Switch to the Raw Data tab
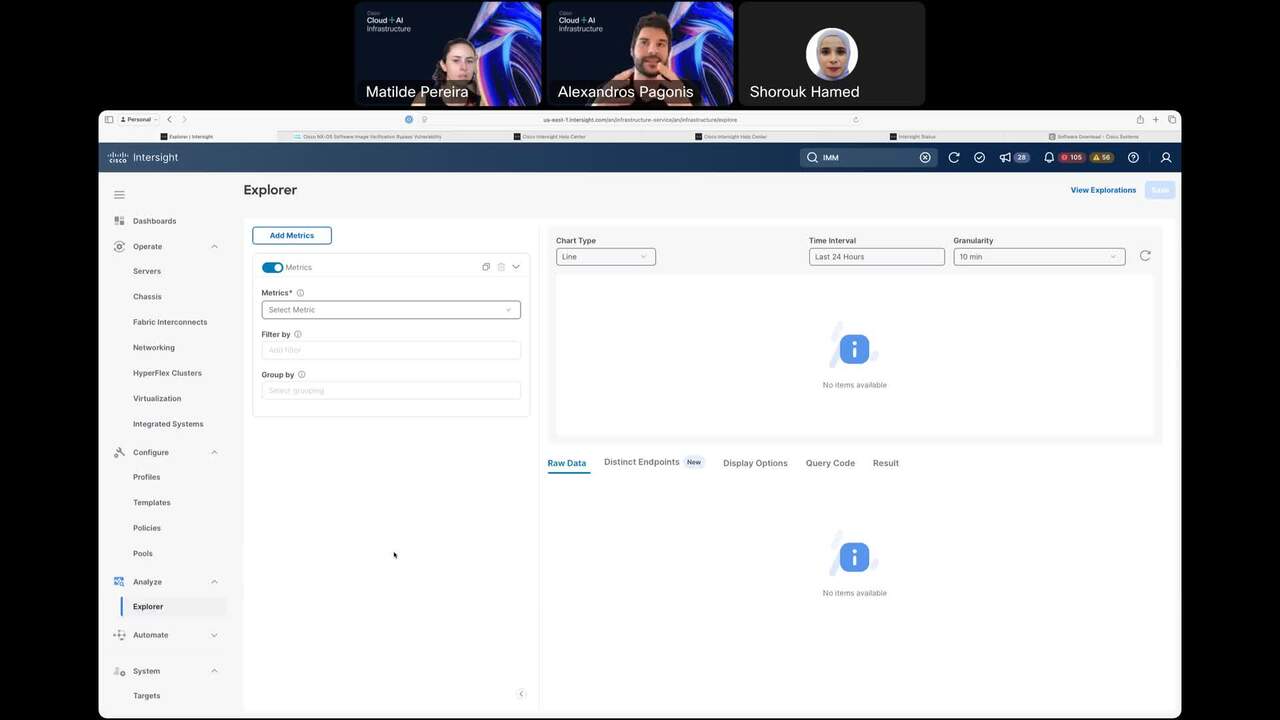This screenshot has height=720, width=1280. coord(567,463)
